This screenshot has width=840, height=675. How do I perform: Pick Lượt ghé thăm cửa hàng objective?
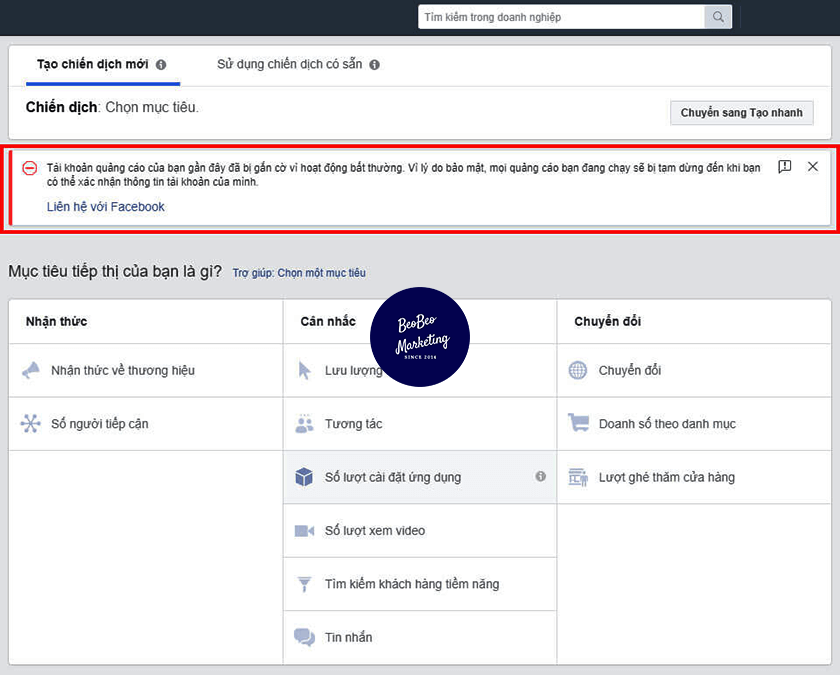666,477
